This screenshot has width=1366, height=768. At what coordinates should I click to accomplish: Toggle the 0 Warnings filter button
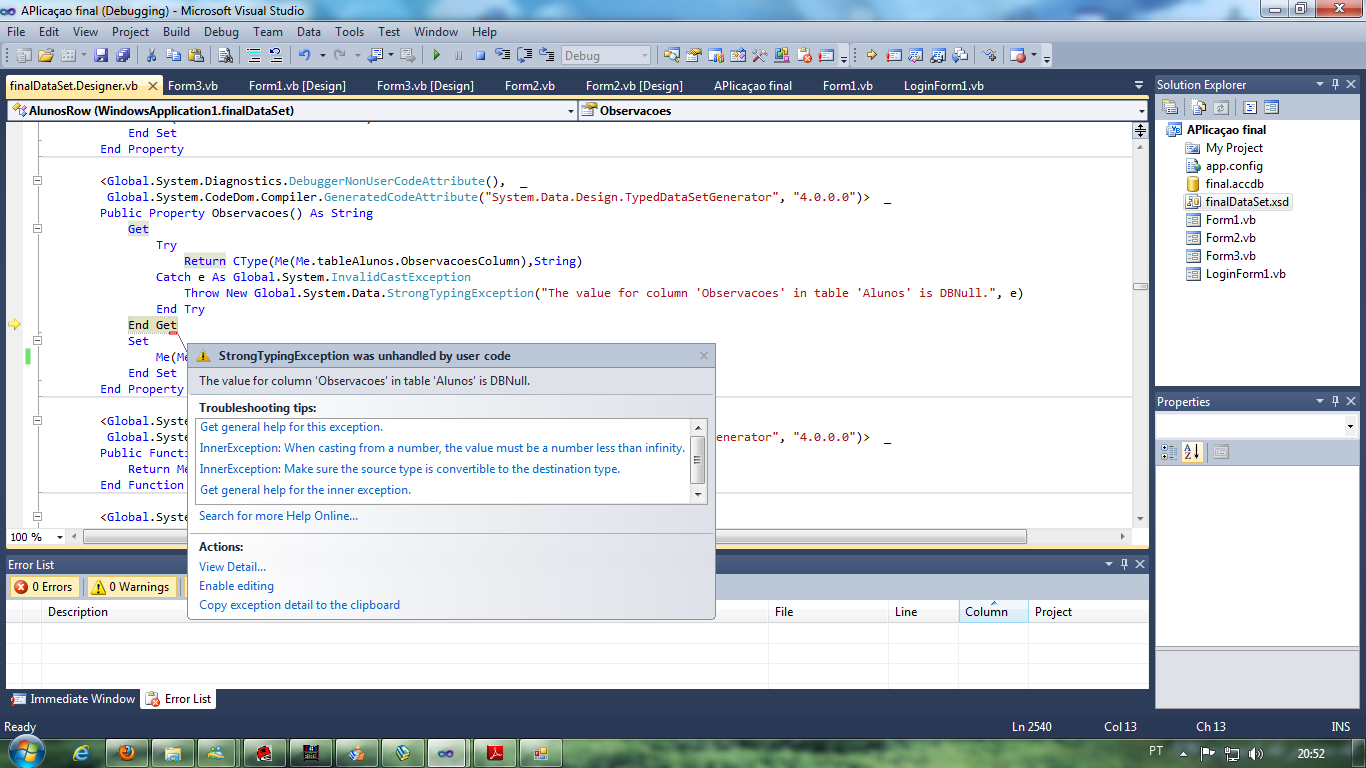[x=130, y=587]
